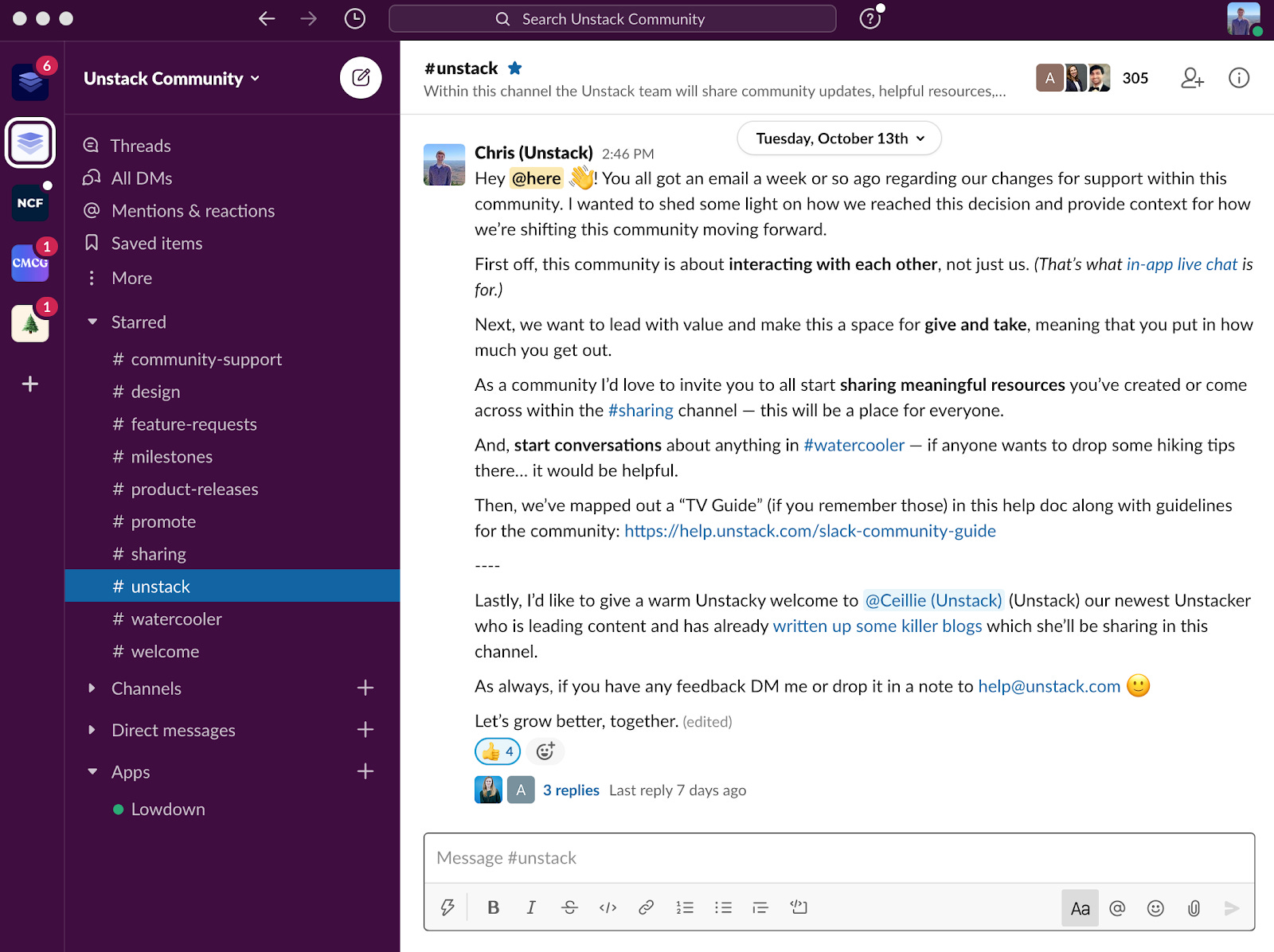Open the 3 replies thread
This screenshot has height=952, width=1274.
pyautogui.click(x=571, y=790)
